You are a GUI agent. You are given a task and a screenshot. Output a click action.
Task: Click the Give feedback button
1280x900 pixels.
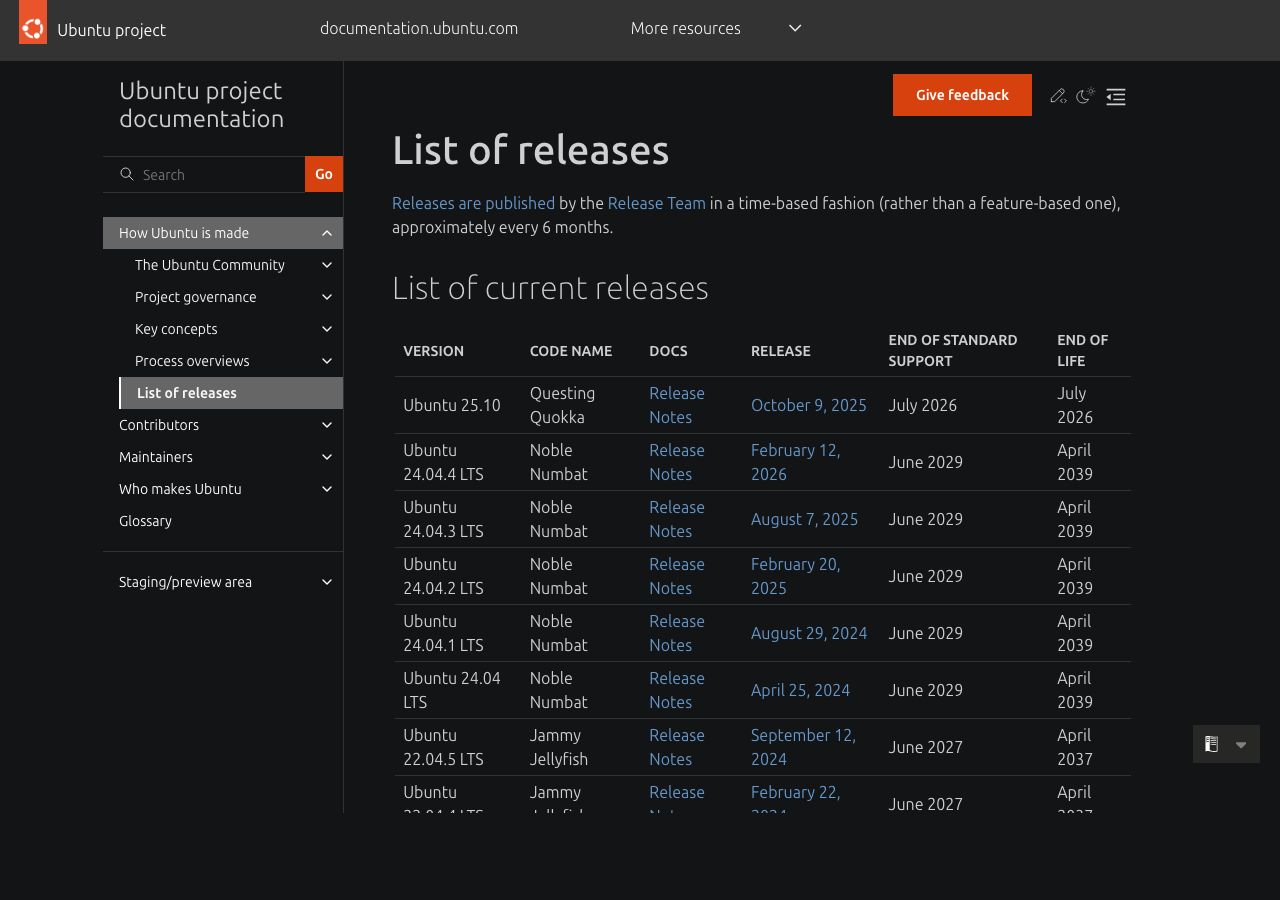[961, 94]
